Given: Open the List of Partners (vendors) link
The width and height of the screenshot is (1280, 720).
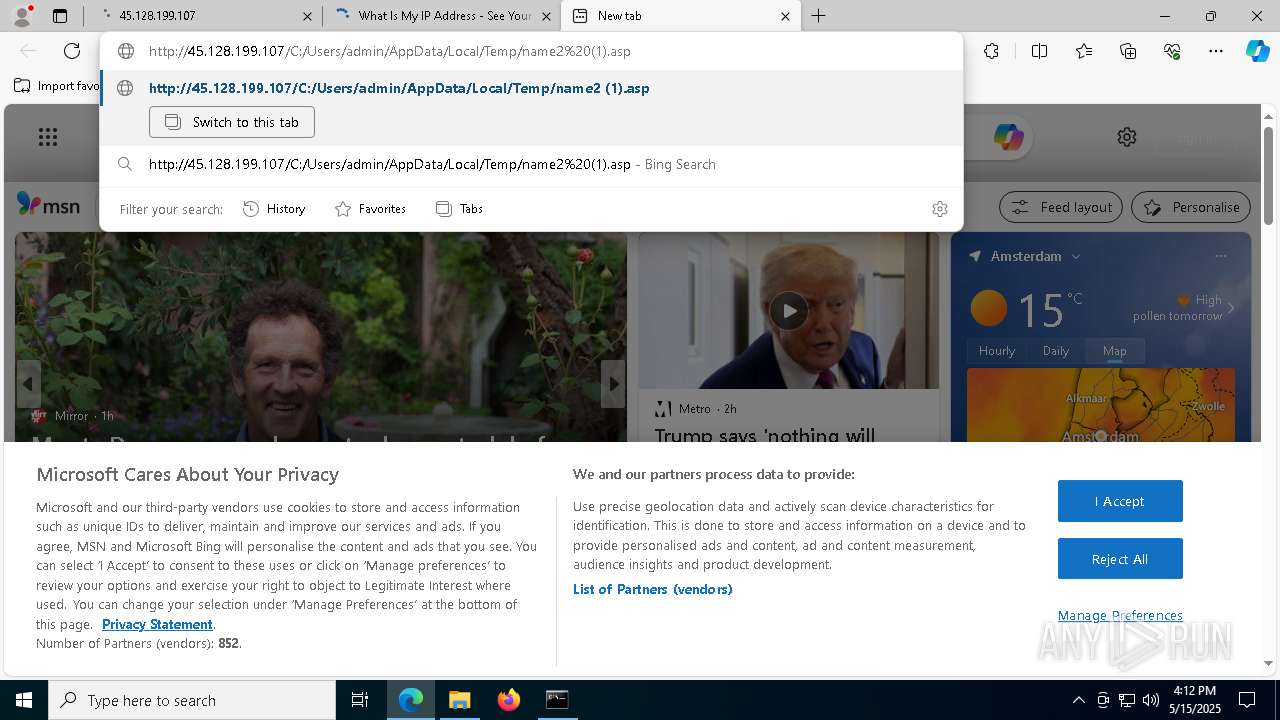Looking at the screenshot, I should [653, 589].
